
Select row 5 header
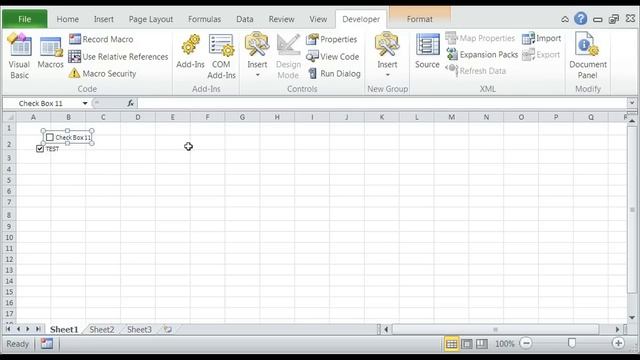tap(9, 180)
